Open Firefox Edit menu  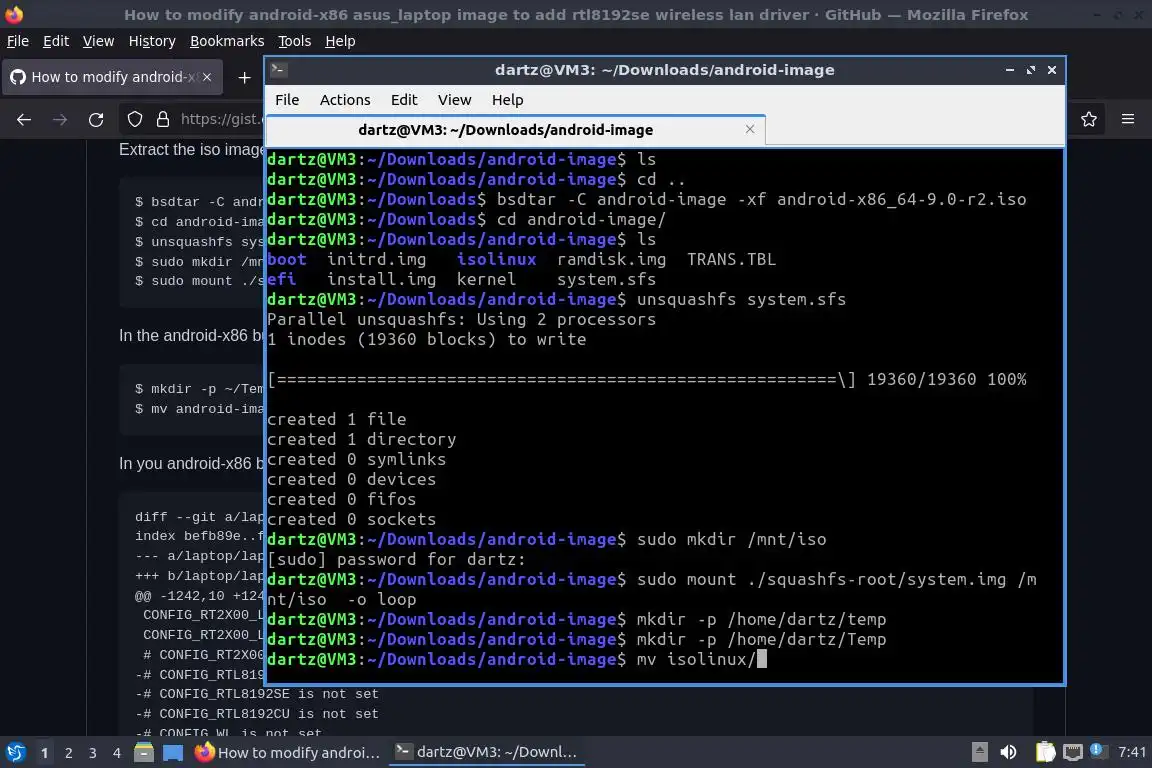point(56,41)
